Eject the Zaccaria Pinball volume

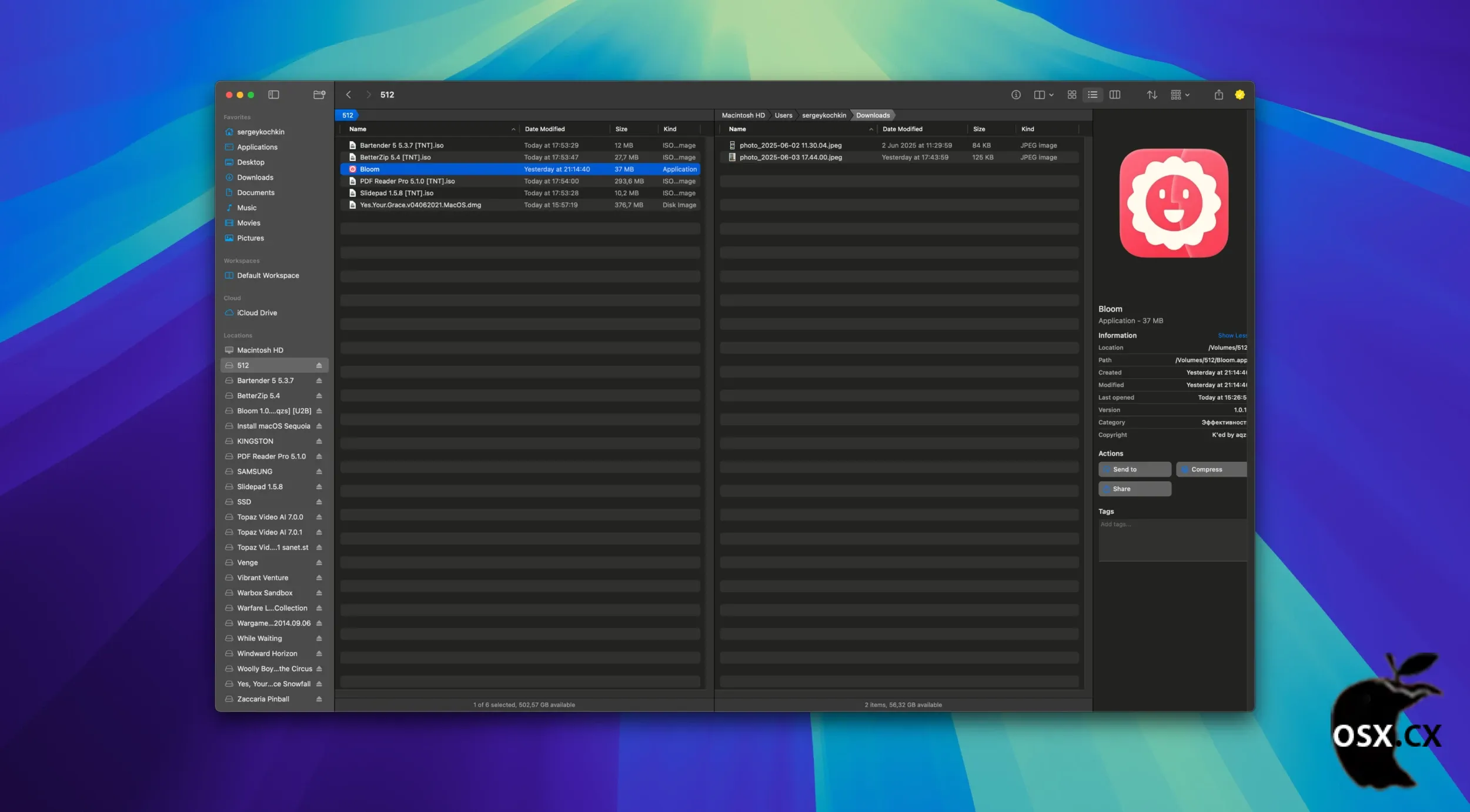(x=319, y=699)
